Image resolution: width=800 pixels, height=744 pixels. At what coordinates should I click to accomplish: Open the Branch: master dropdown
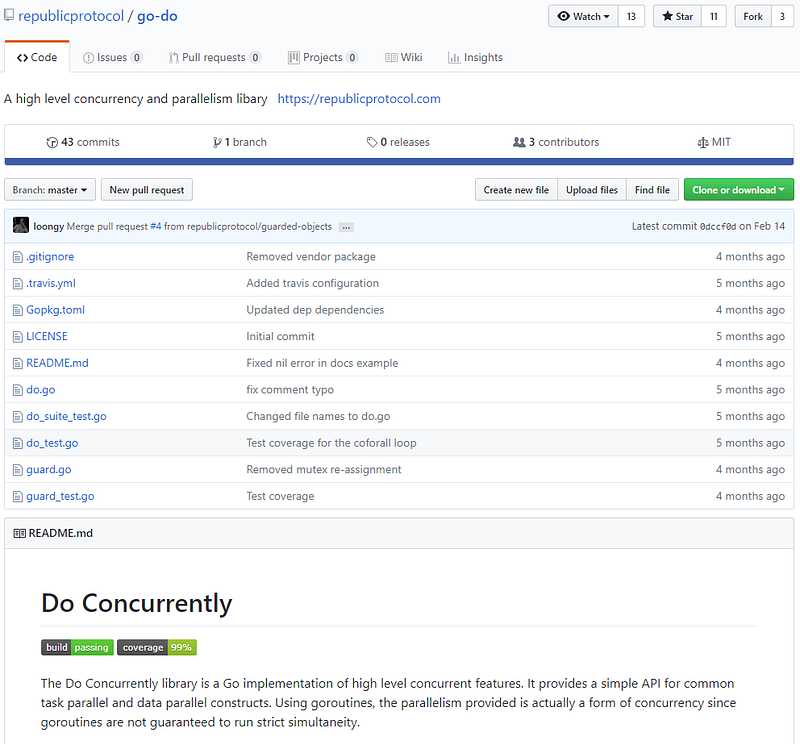pyautogui.click(x=50, y=190)
